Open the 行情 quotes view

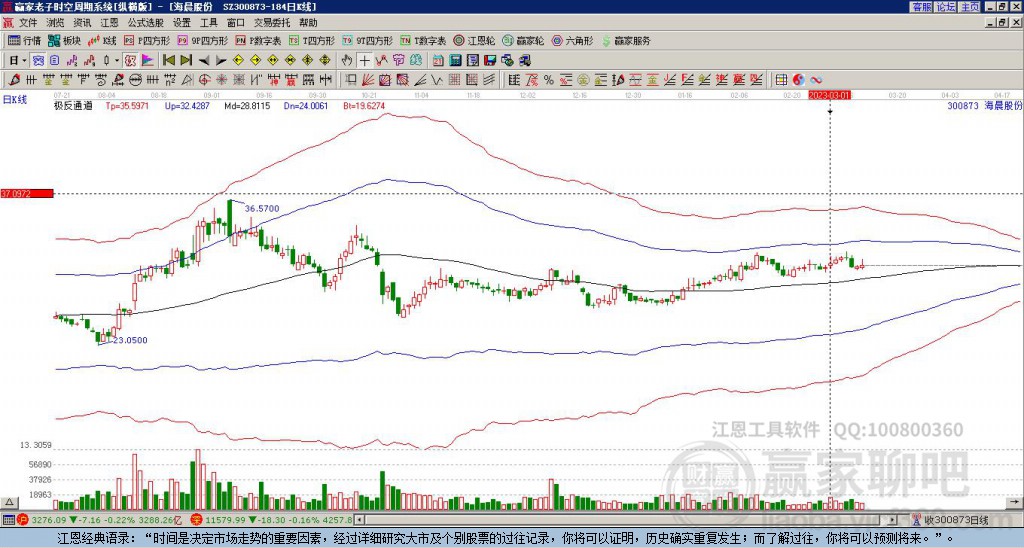tap(24, 40)
